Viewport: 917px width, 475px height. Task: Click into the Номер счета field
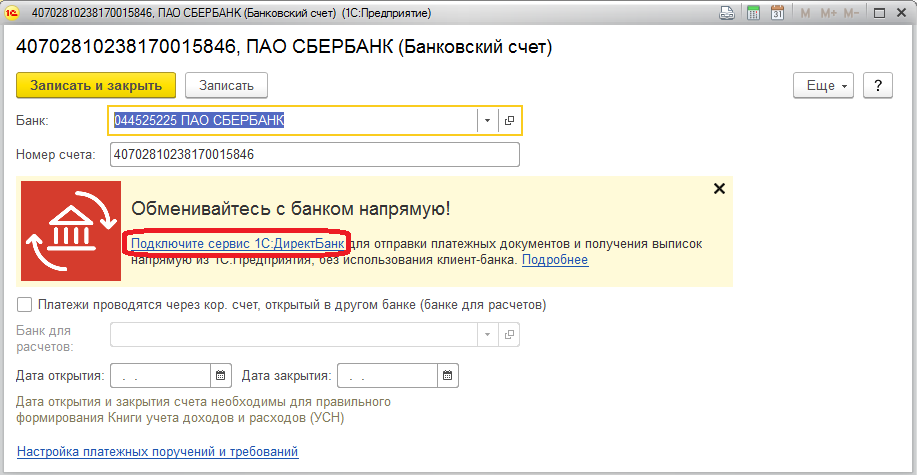point(315,155)
